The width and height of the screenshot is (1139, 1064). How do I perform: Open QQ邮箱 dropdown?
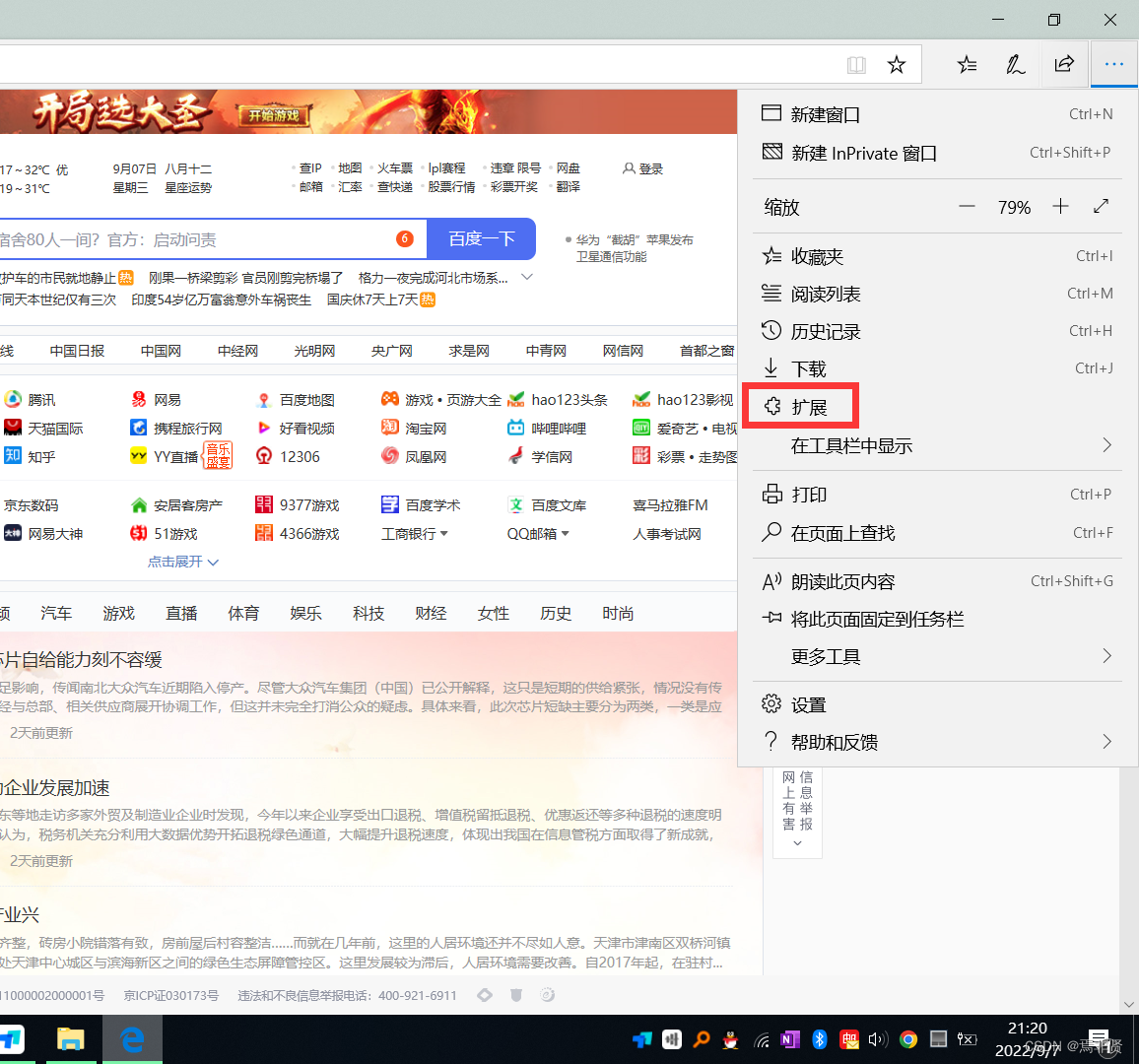tap(538, 534)
